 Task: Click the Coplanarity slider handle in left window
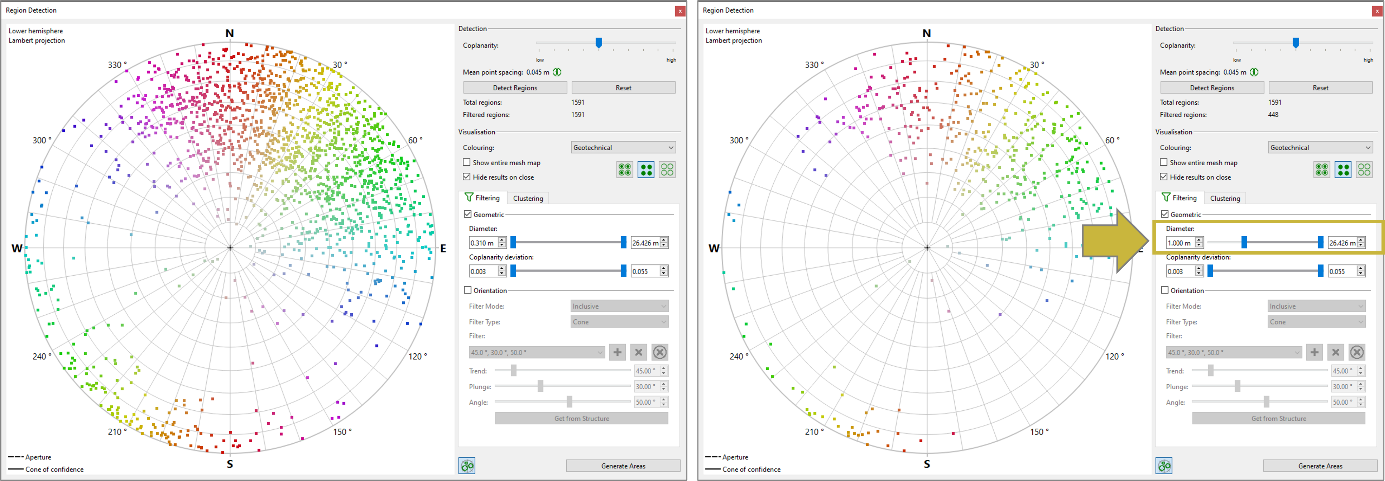pos(599,42)
